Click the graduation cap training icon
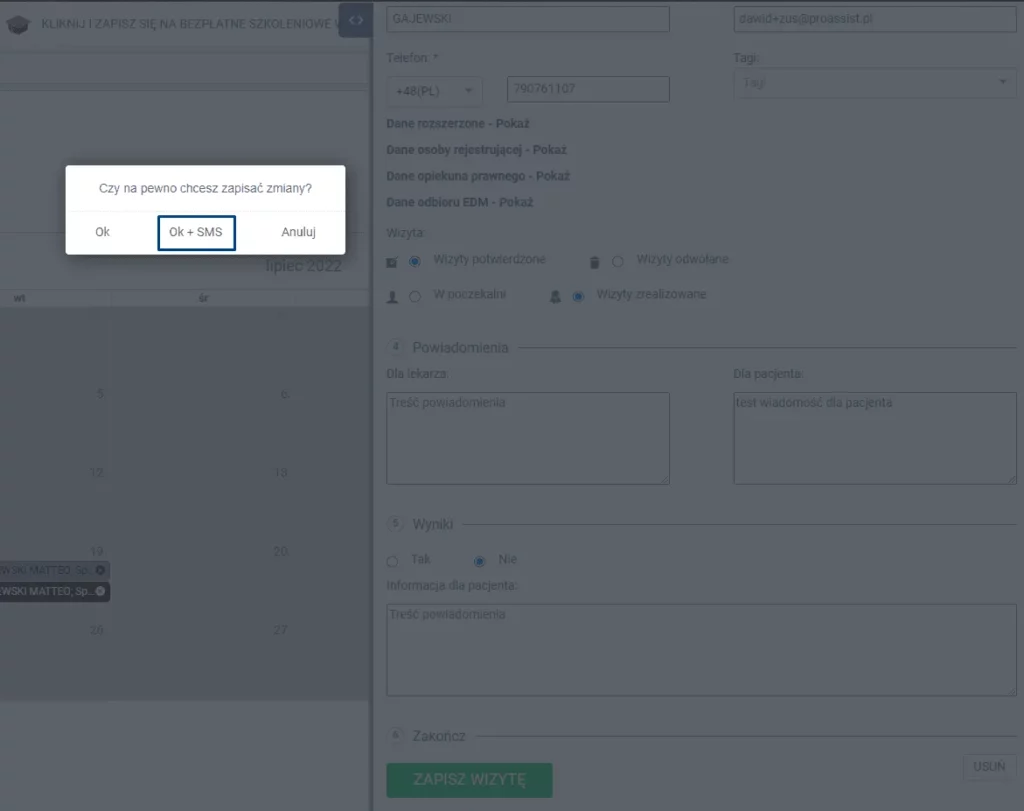Screen dimensions: 1024x811 (x=16, y=25)
